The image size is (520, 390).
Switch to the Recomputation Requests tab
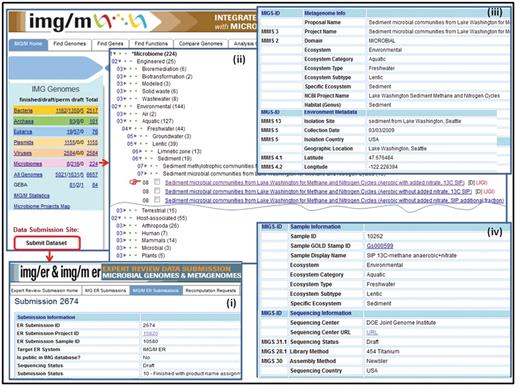(x=211, y=290)
